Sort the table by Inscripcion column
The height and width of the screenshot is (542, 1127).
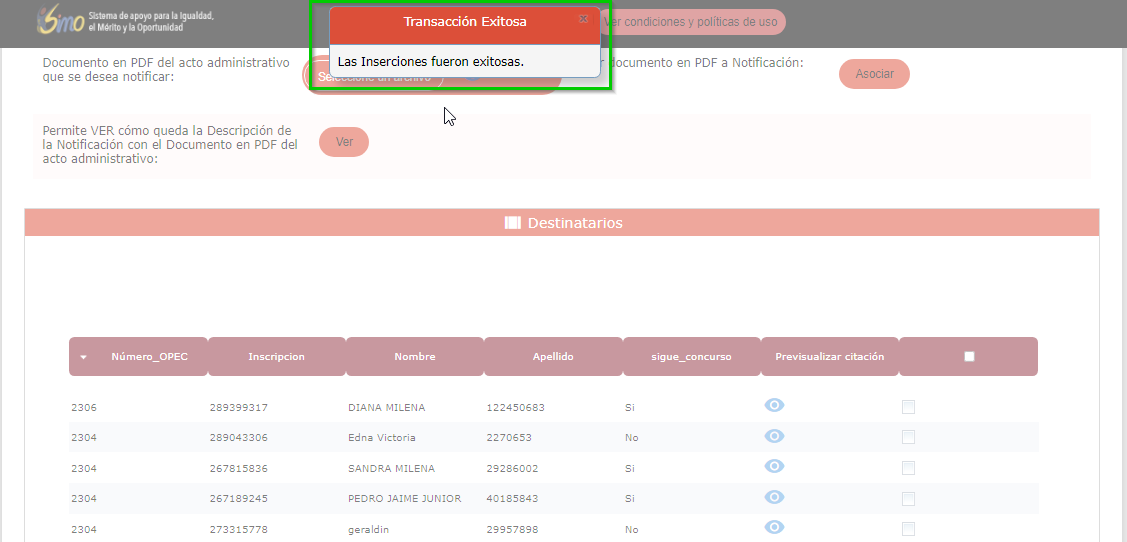276,357
